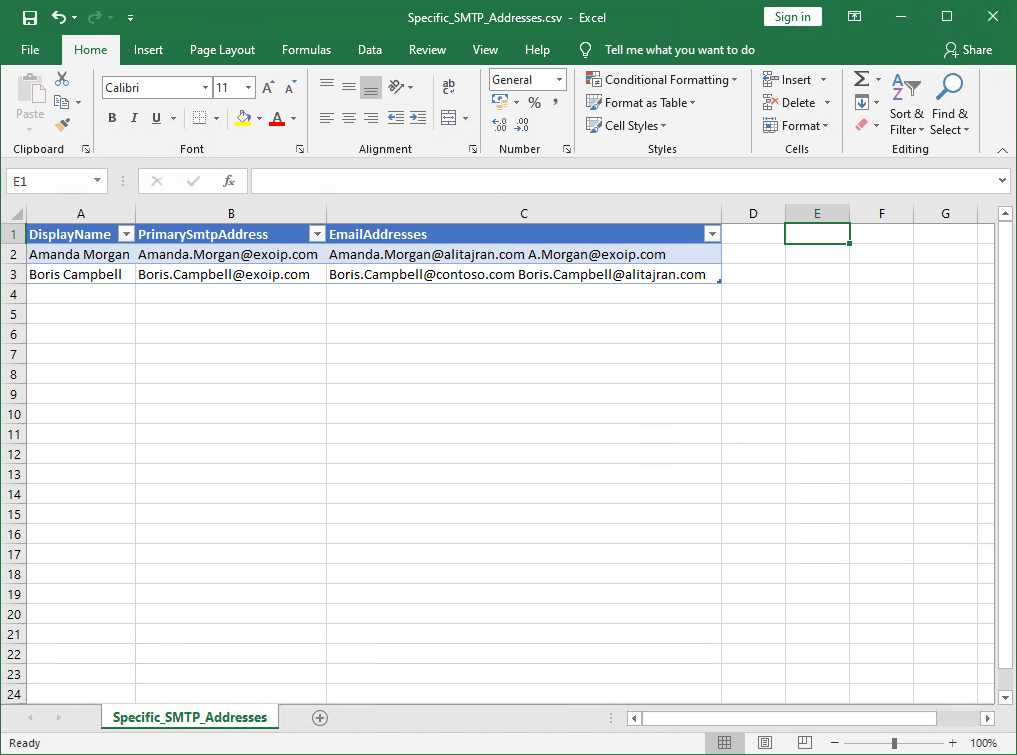Open the Data ribbon tab
This screenshot has height=755, width=1017.
click(368, 49)
